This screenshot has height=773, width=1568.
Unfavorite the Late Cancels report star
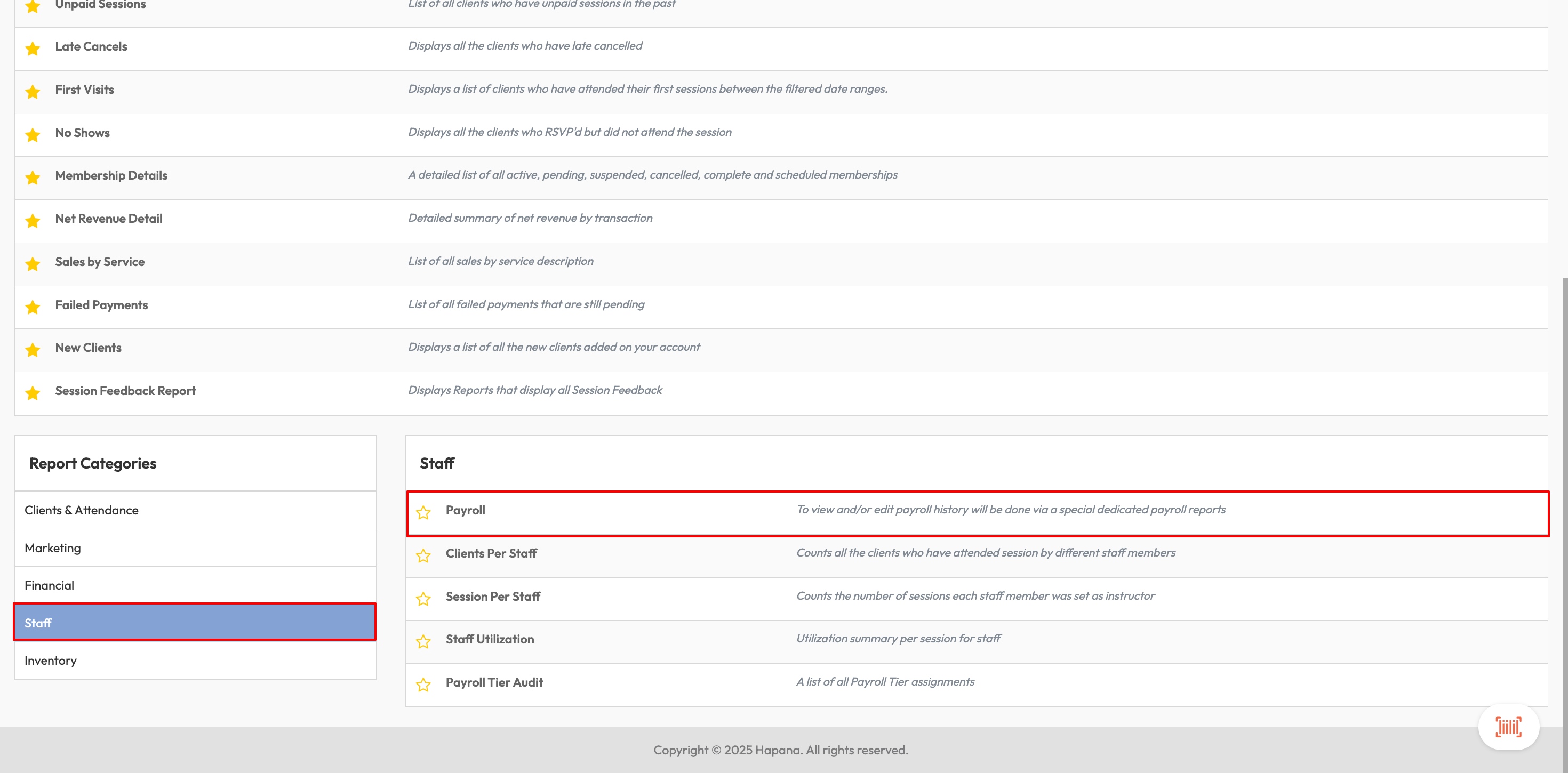[x=33, y=48]
